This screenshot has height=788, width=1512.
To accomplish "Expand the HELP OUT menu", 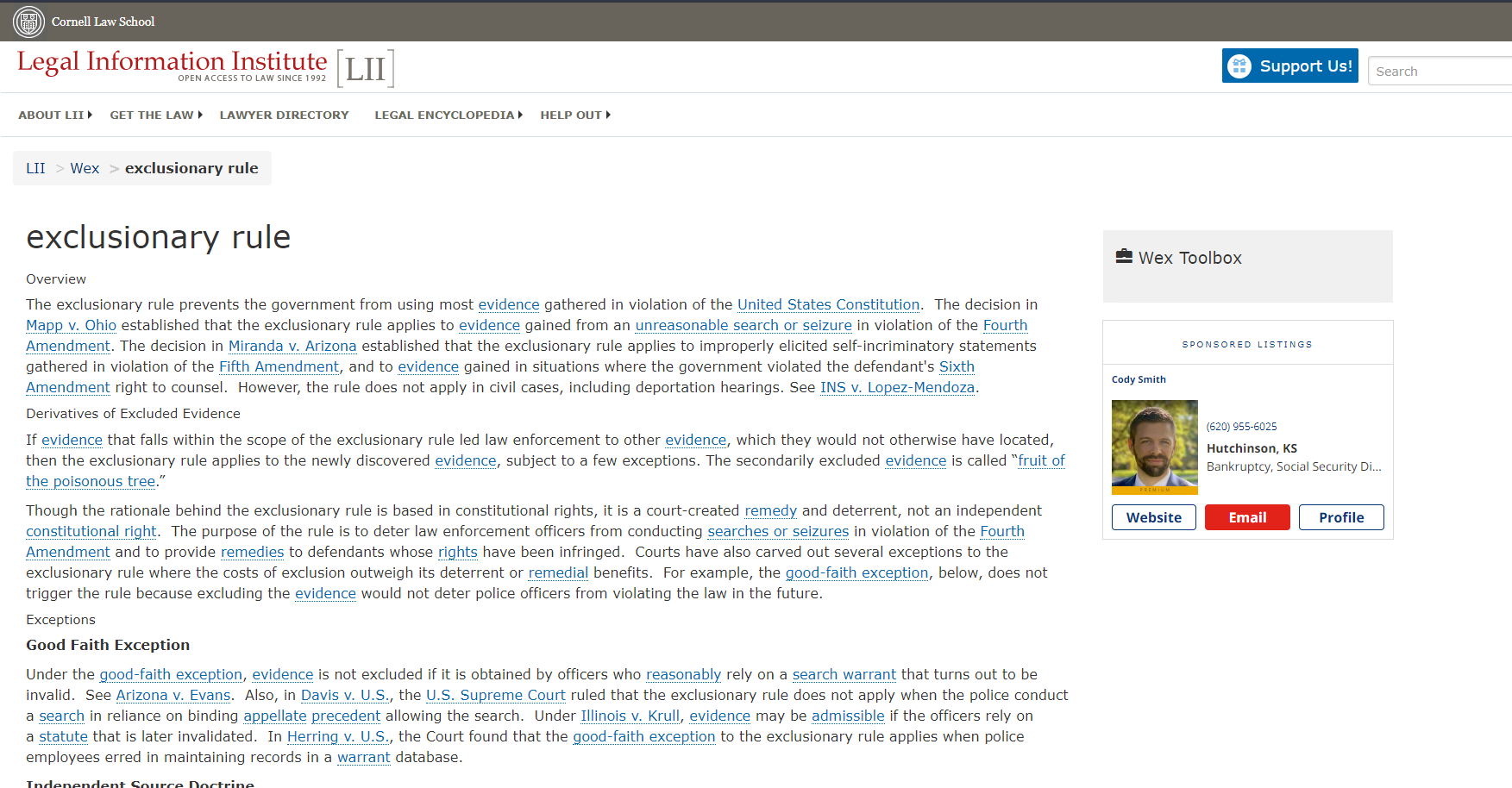I will [x=575, y=115].
